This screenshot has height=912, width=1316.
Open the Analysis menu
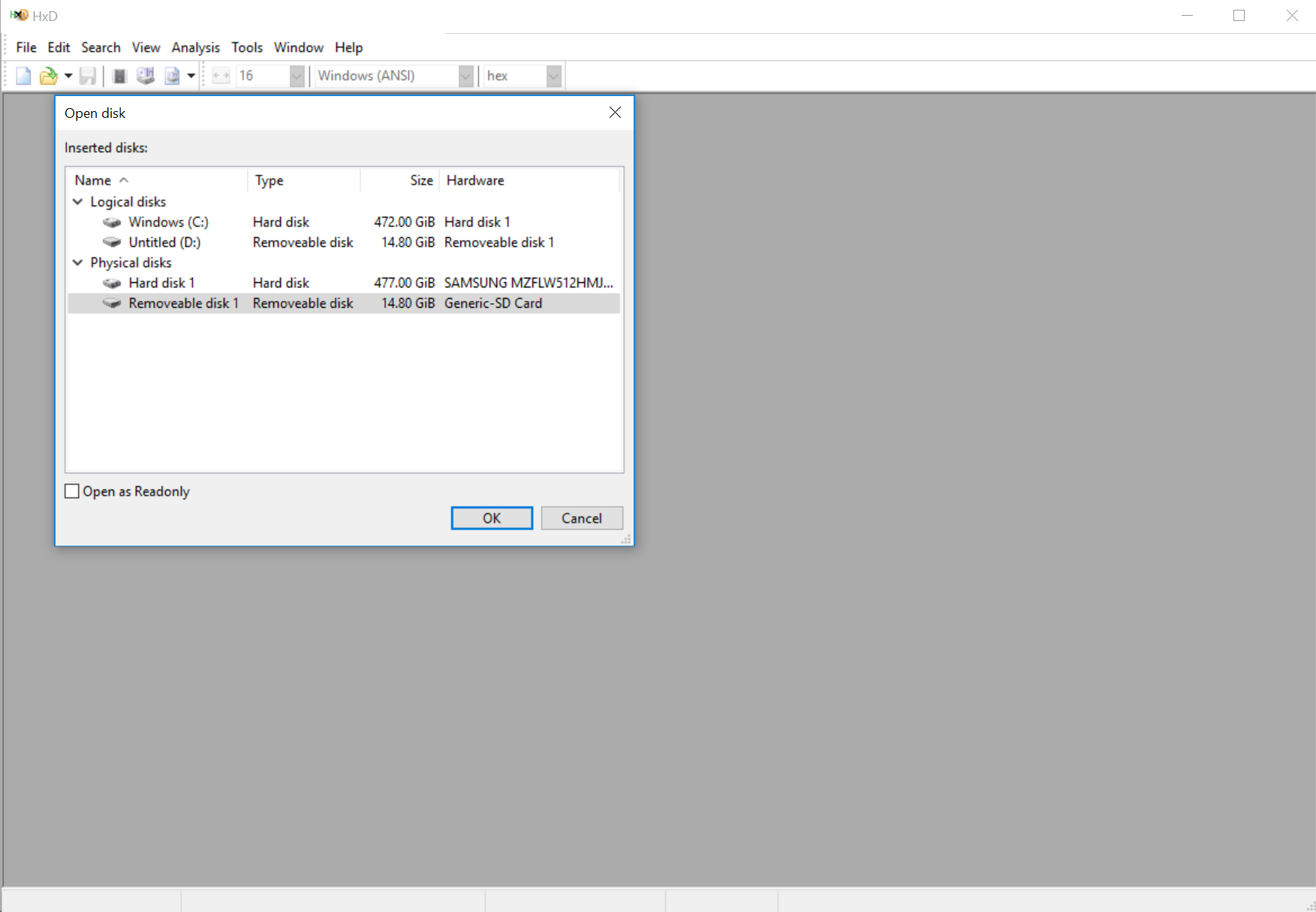pyautogui.click(x=195, y=47)
